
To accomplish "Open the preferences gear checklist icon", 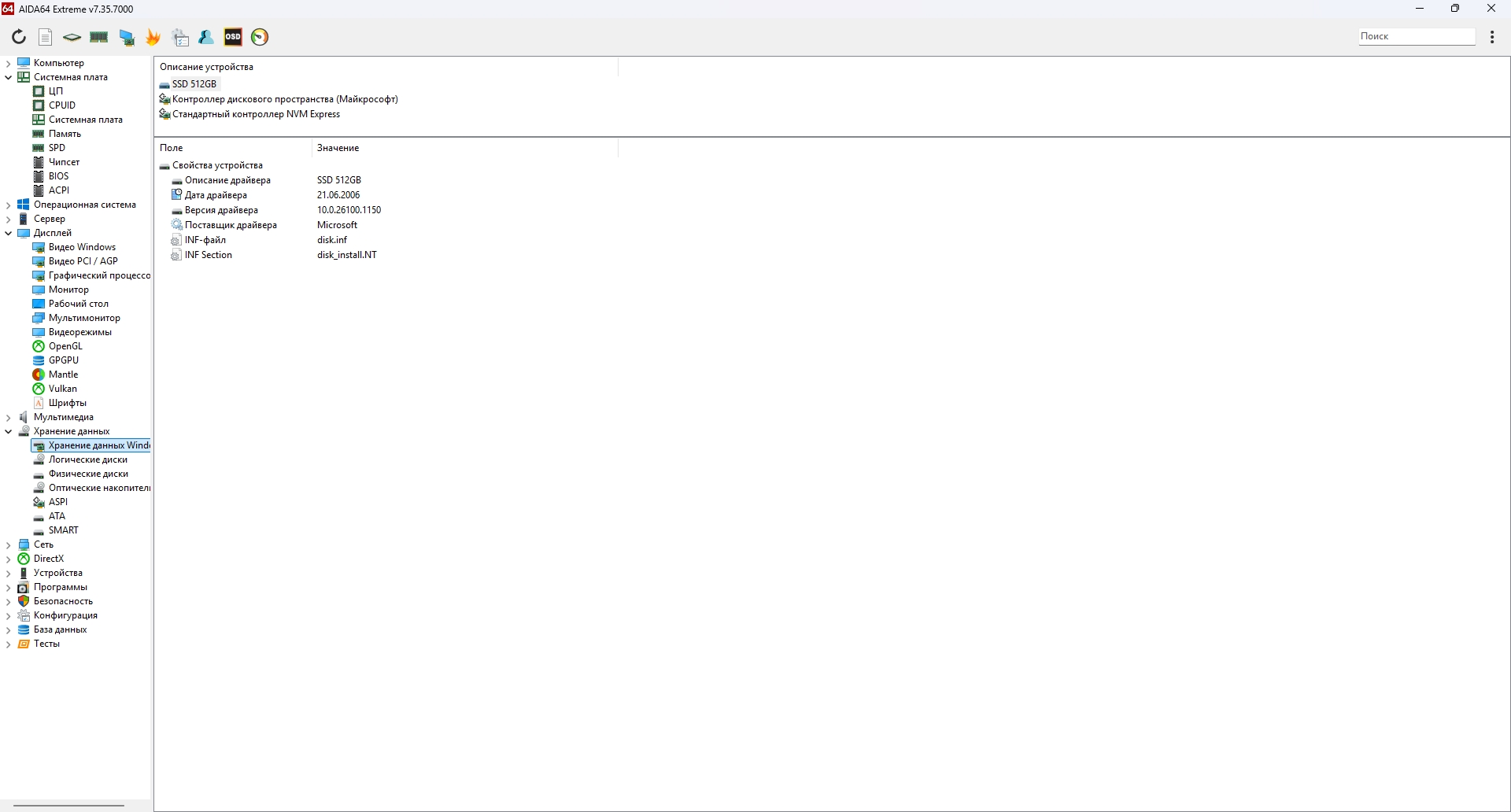I will click(x=181, y=37).
